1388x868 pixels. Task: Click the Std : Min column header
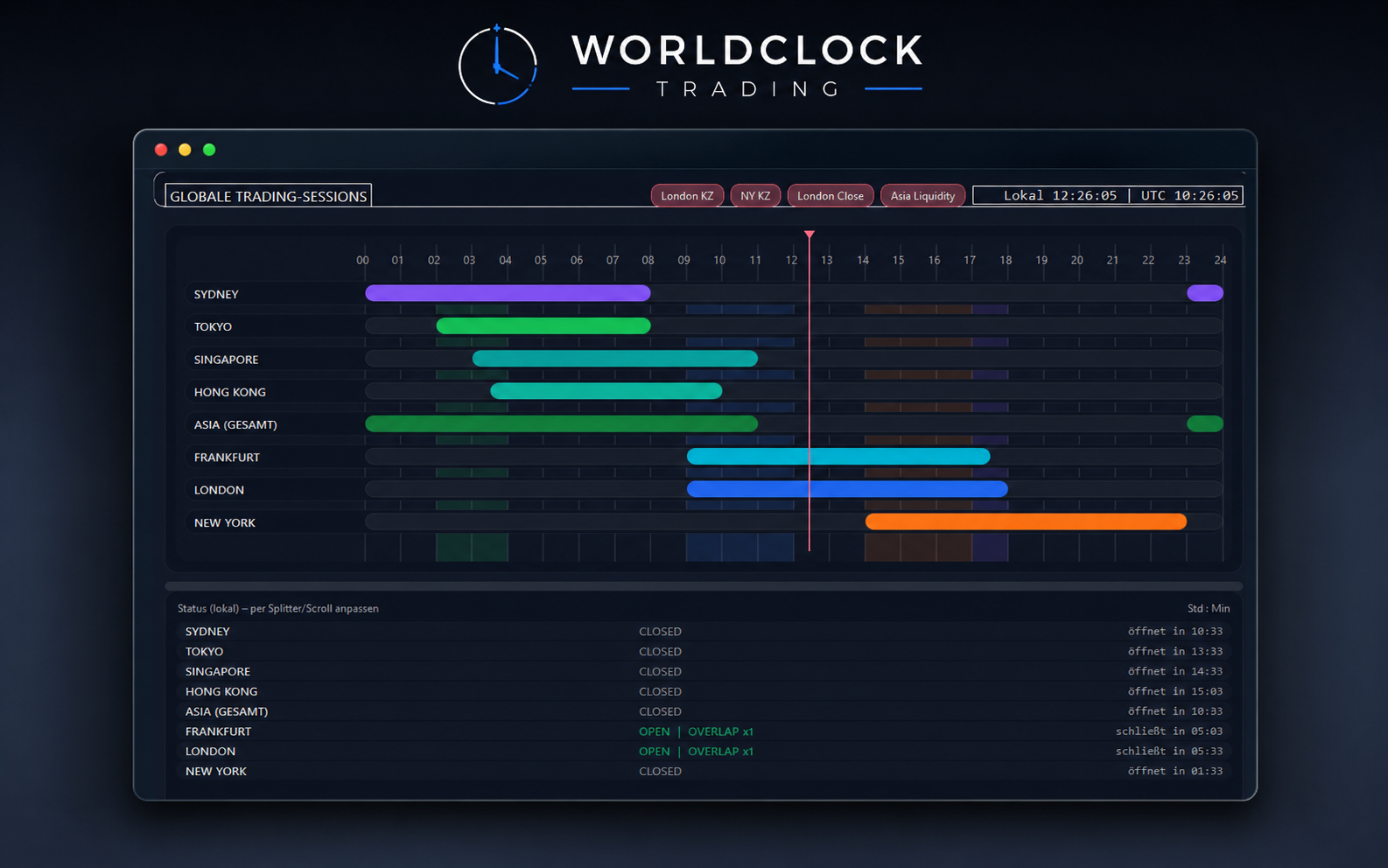coord(1209,608)
